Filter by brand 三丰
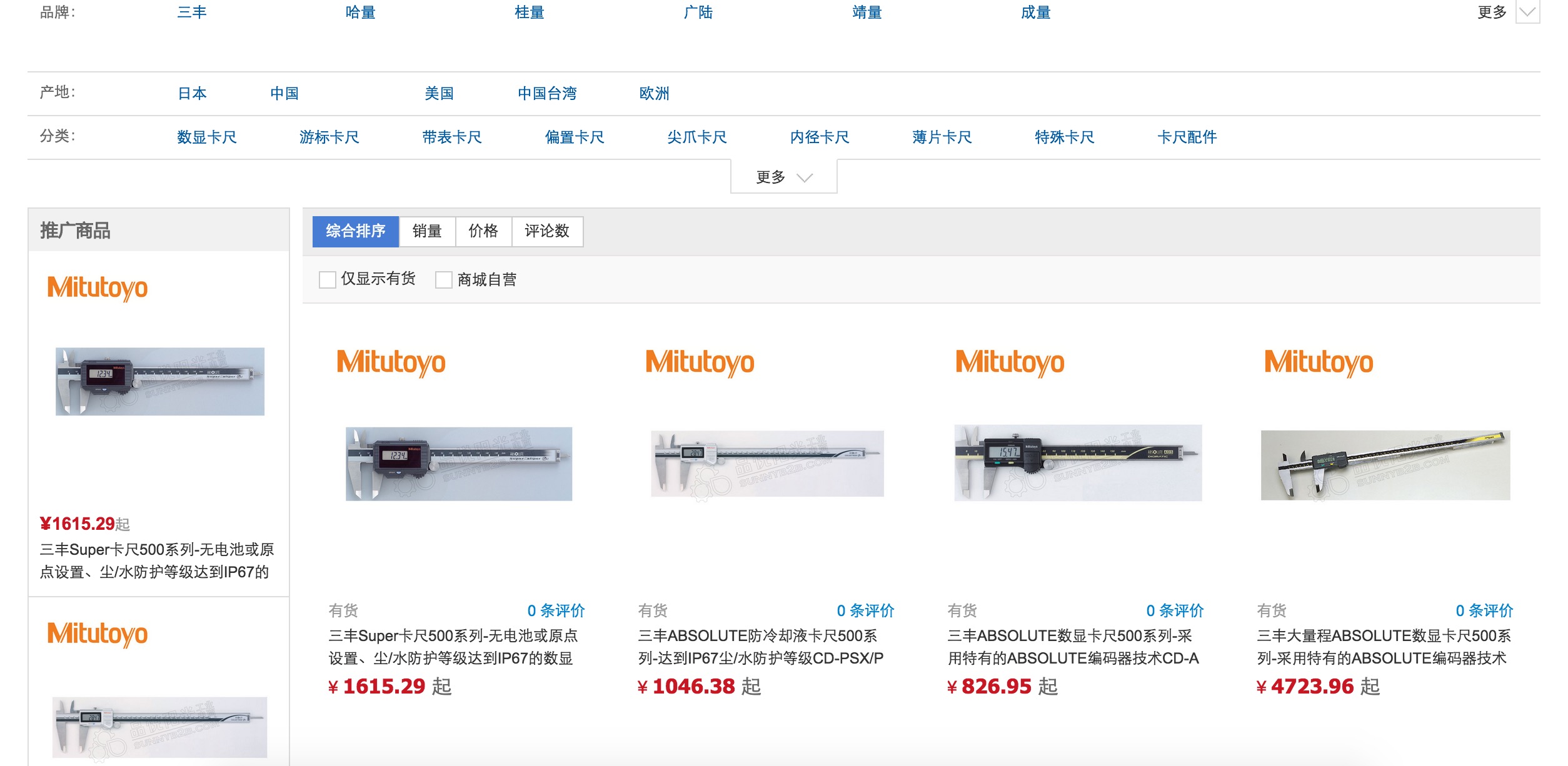 coord(192,12)
